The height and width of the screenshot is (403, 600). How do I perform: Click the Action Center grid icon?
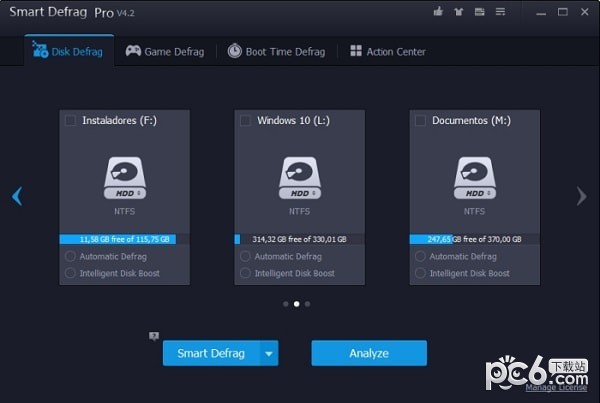click(356, 51)
